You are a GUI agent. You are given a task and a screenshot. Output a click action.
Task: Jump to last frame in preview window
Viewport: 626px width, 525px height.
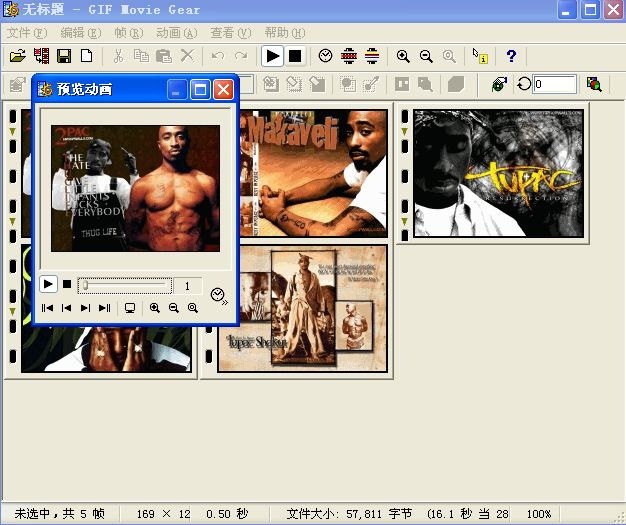105,308
